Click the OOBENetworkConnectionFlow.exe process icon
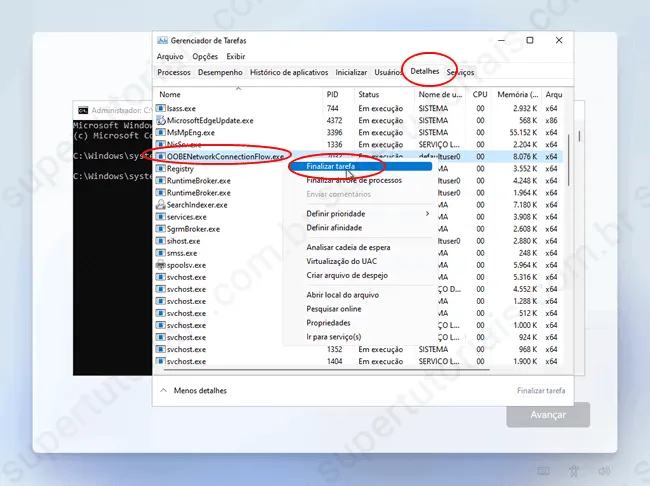This screenshot has width=650, height=486. (160, 156)
